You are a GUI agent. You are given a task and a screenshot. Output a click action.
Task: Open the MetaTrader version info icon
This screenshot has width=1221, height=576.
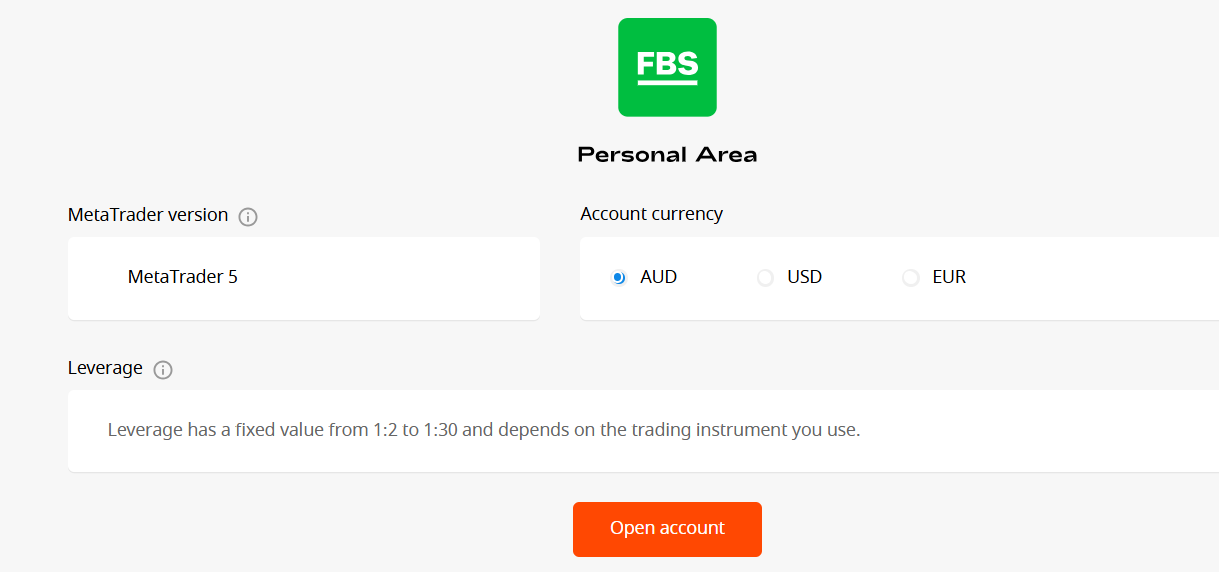[x=248, y=217]
